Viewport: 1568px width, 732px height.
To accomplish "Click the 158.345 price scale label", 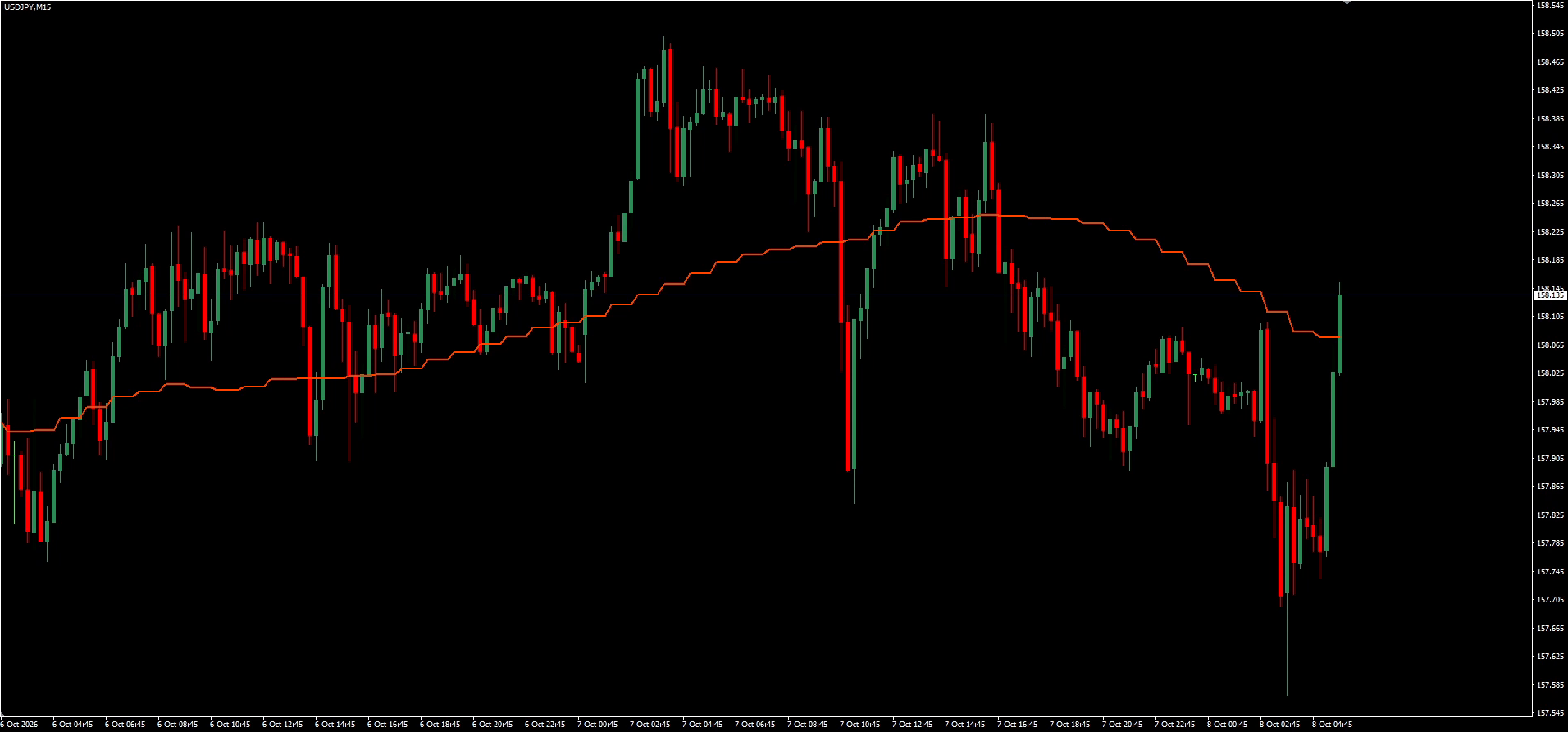I will (1548, 147).
